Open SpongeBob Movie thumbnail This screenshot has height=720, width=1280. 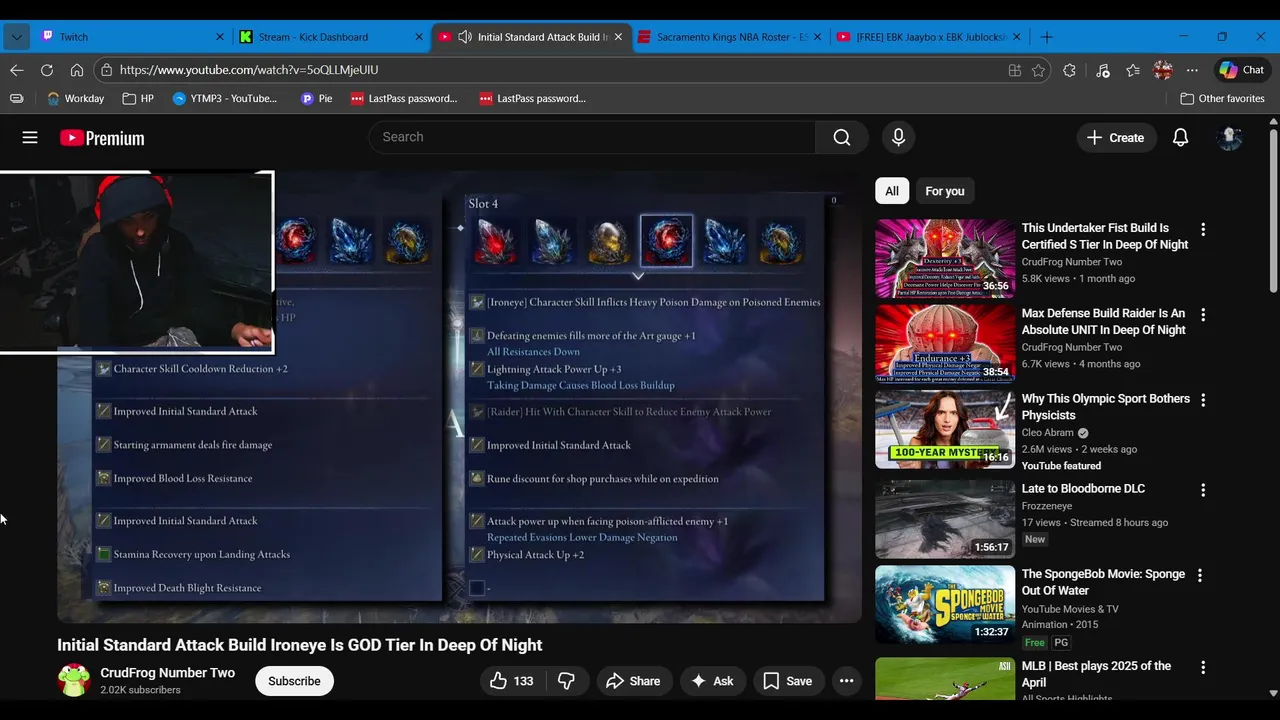pos(945,605)
